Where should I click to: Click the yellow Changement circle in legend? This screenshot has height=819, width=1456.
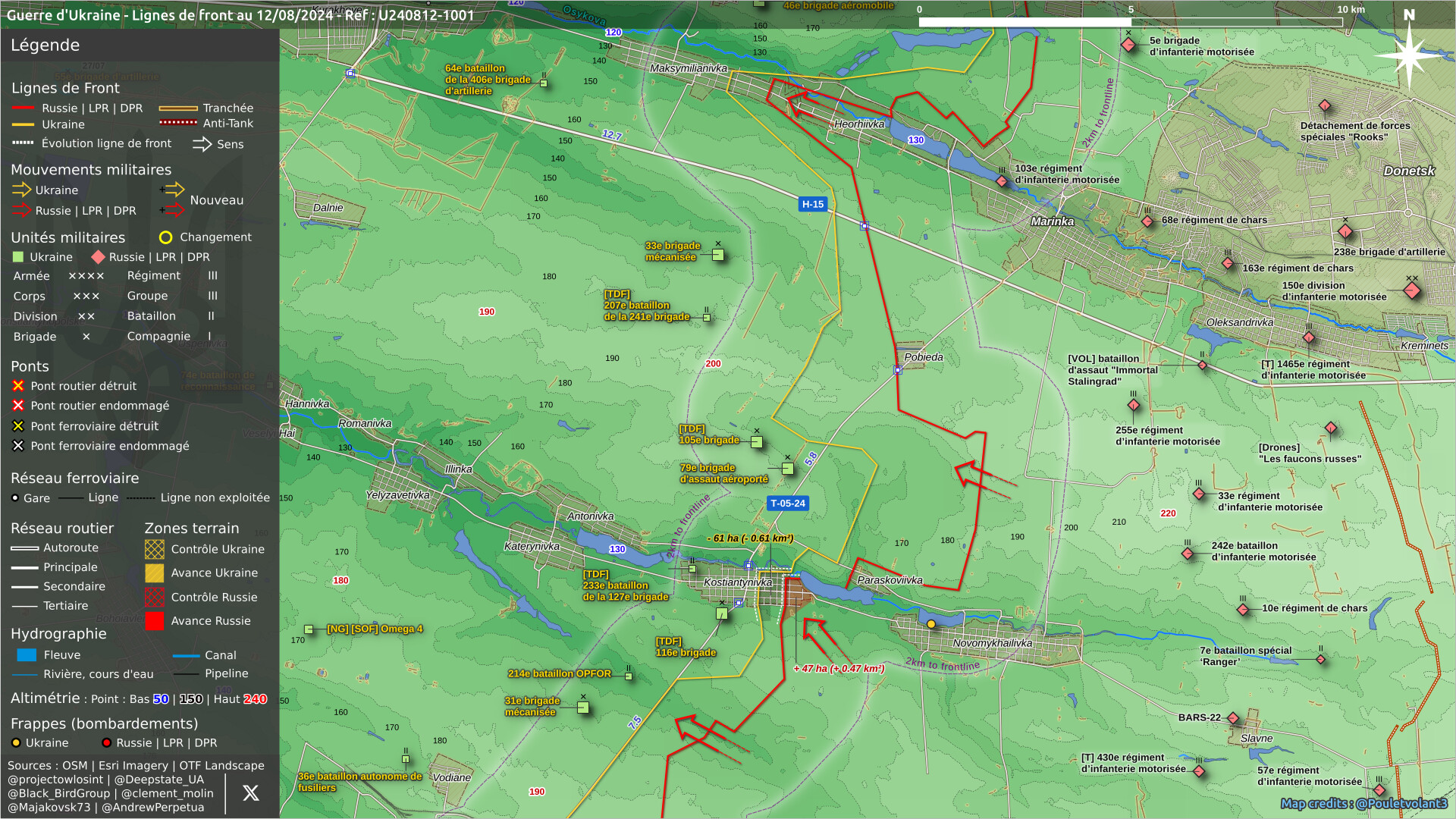click(x=165, y=237)
